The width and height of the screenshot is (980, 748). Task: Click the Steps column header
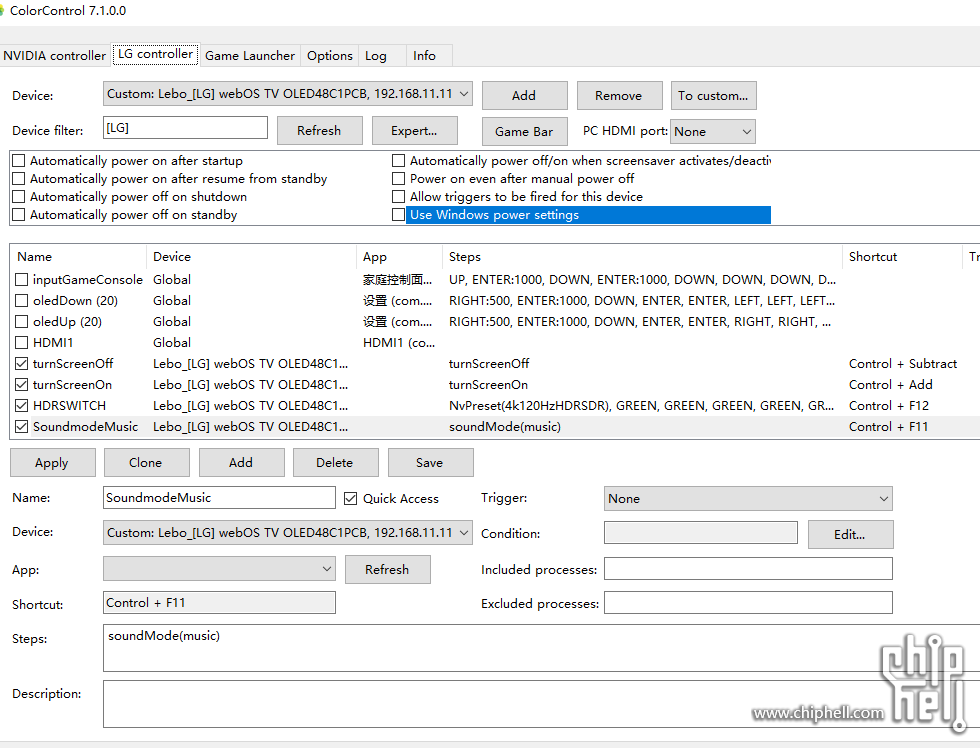tap(642, 257)
